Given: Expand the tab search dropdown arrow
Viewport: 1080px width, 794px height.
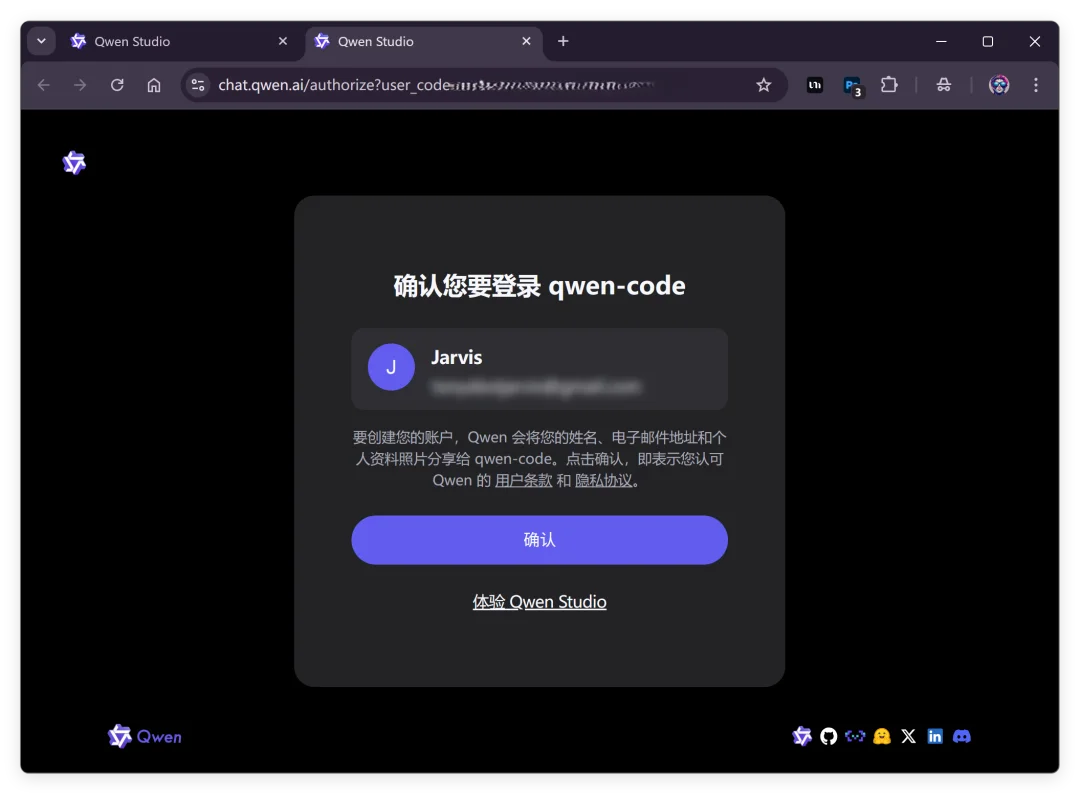Looking at the screenshot, I should point(40,41).
